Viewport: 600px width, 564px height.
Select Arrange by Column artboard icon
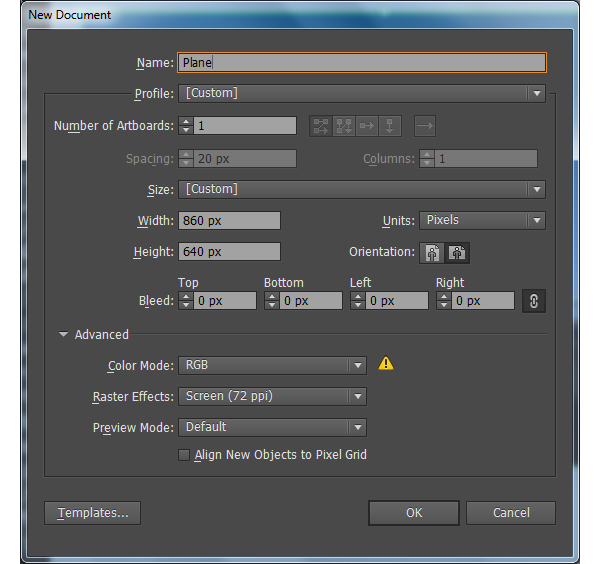[390, 126]
